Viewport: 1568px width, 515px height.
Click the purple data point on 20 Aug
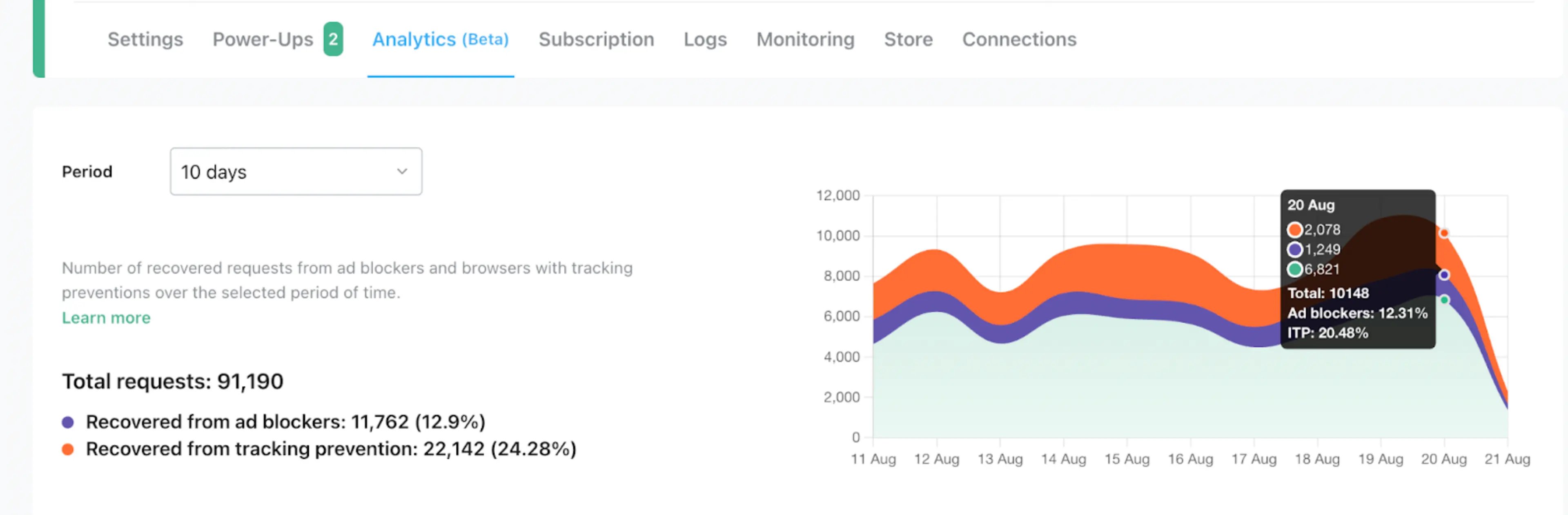point(1444,275)
